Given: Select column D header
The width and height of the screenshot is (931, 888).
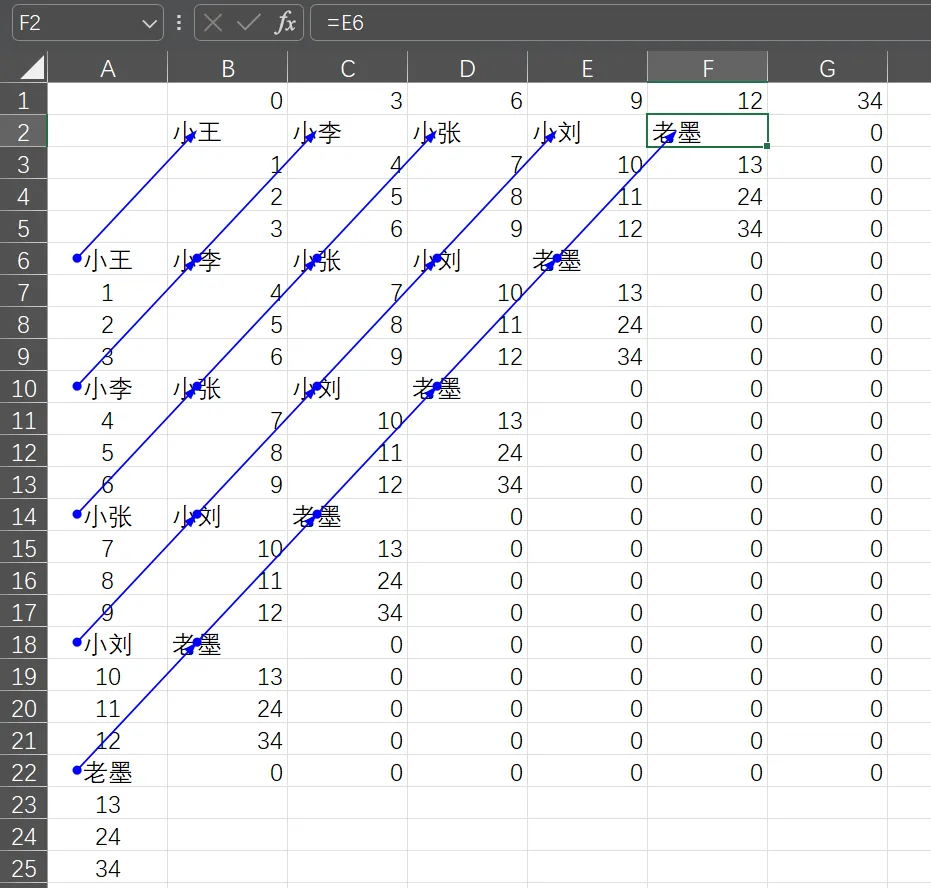Looking at the screenshot, I should (x=467, y=68).
